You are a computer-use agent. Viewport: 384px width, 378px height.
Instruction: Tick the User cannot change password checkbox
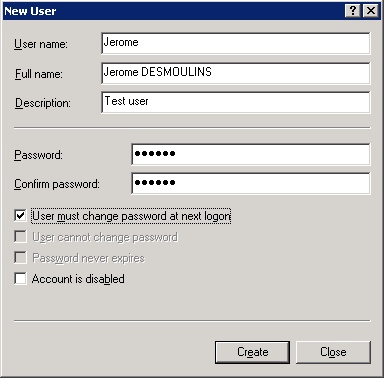click(x=20, y=237)
